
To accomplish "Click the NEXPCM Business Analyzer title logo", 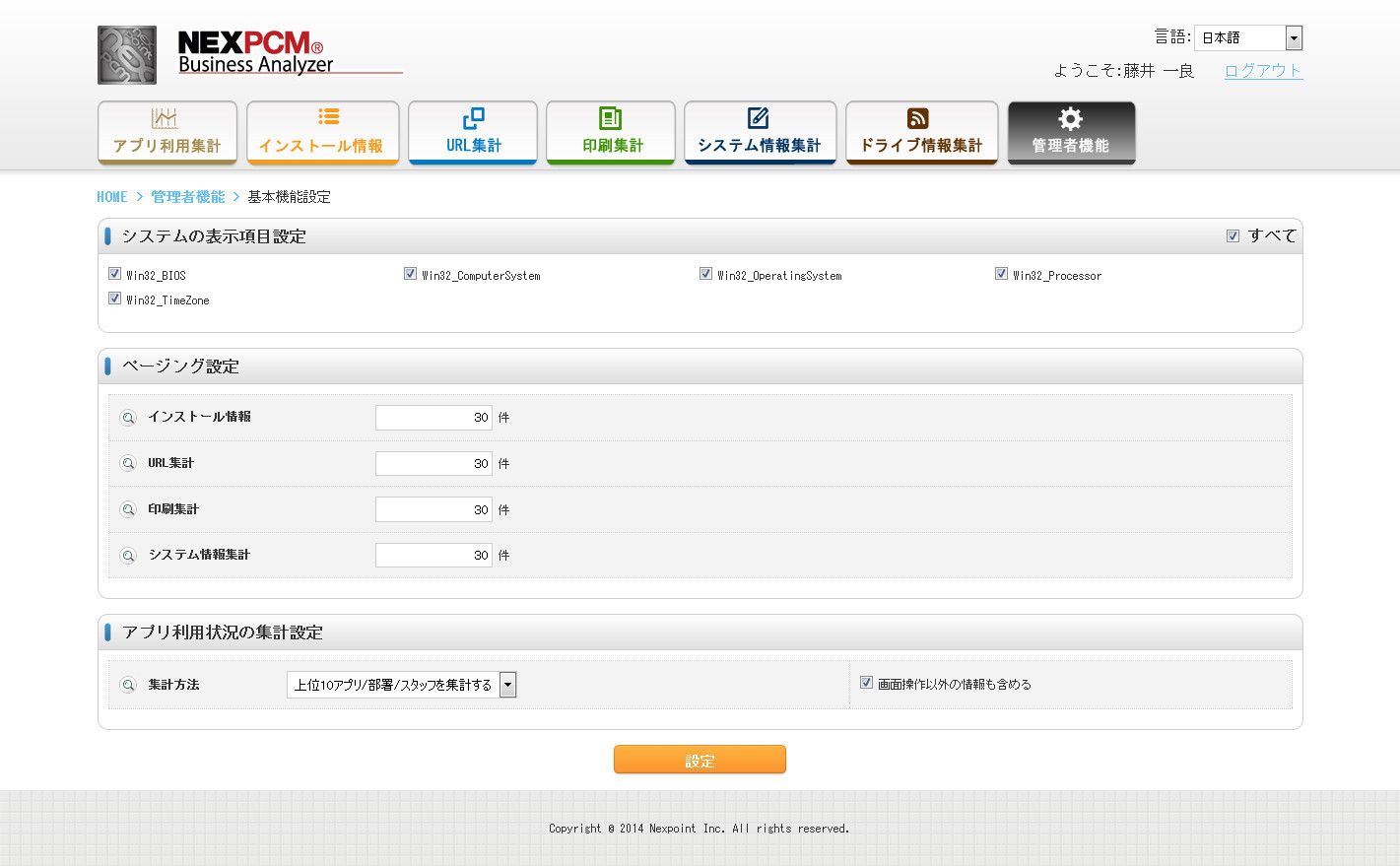I will click(290, 53).
